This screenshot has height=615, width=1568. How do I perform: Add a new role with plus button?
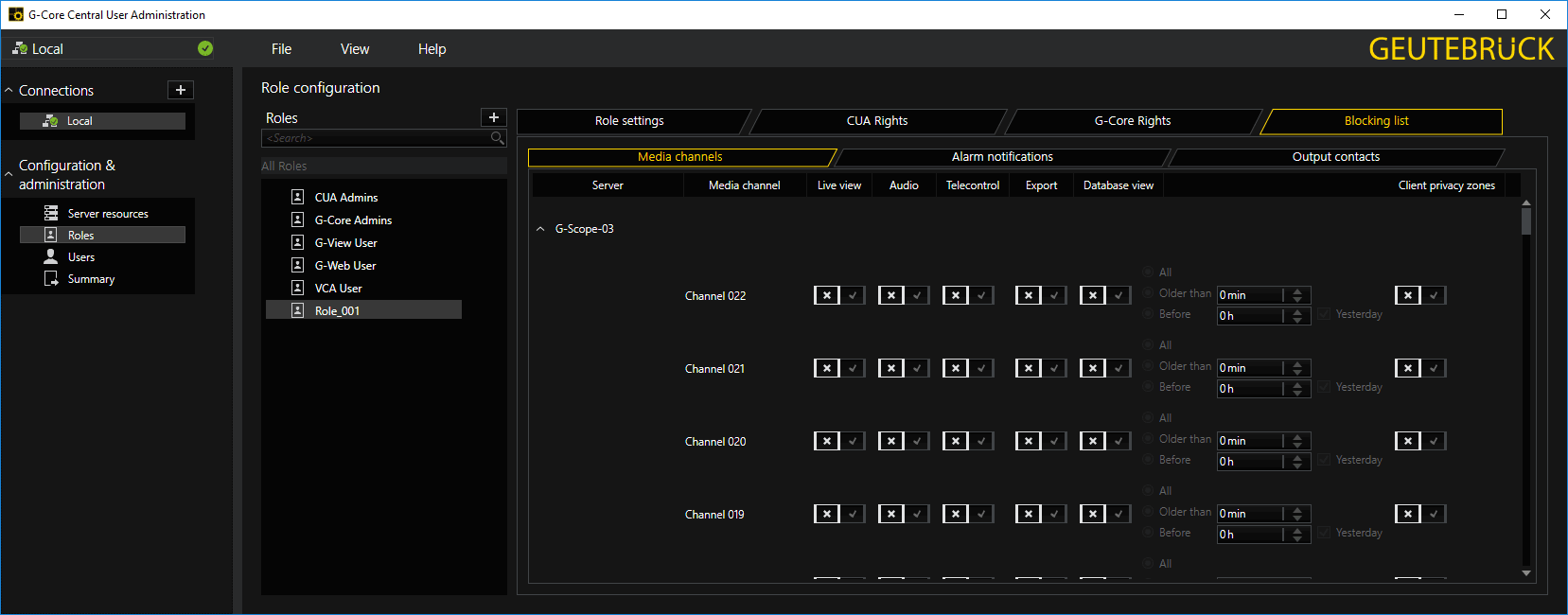(494, 117)
